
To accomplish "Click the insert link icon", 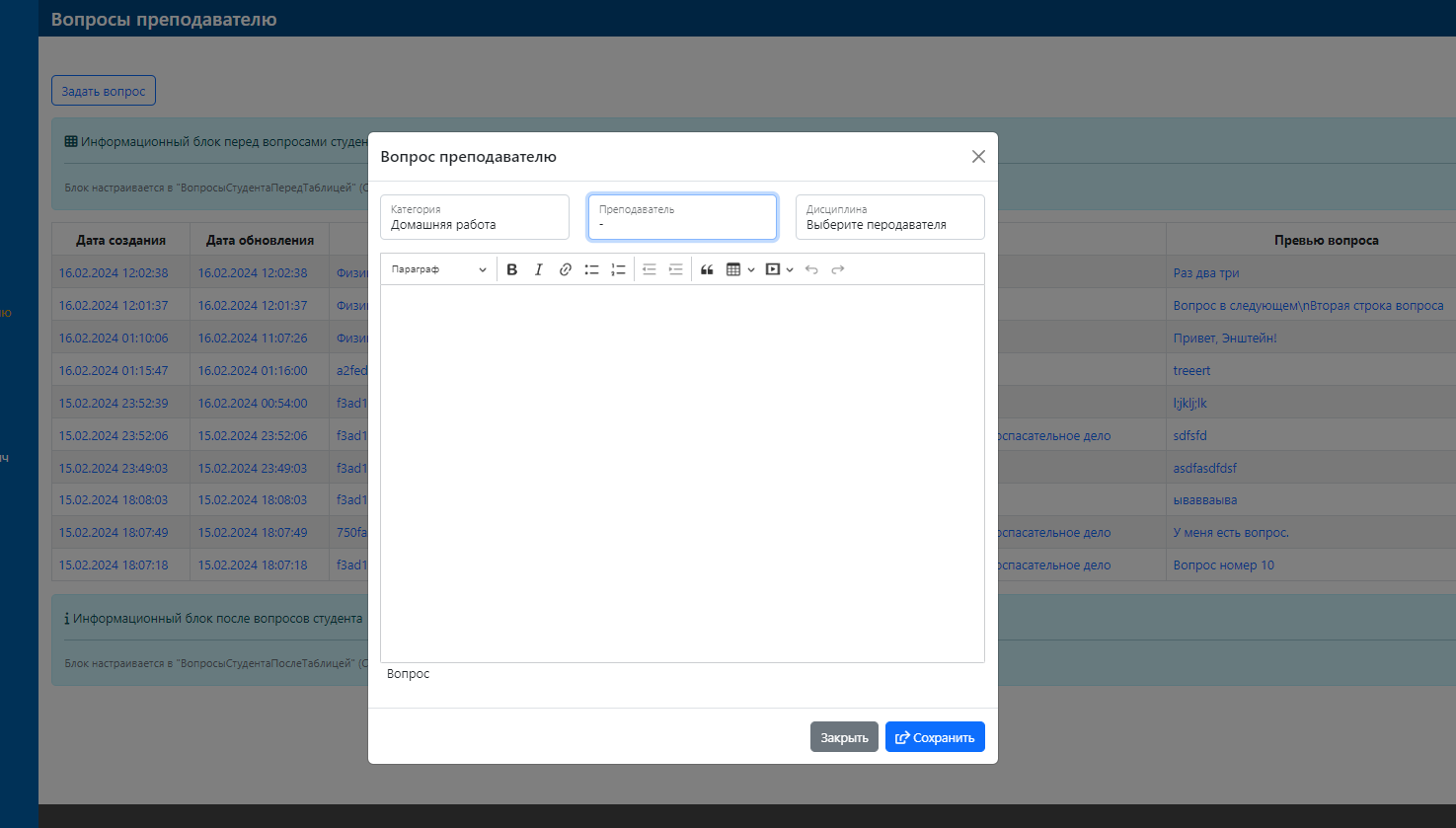I will [565, 269].
